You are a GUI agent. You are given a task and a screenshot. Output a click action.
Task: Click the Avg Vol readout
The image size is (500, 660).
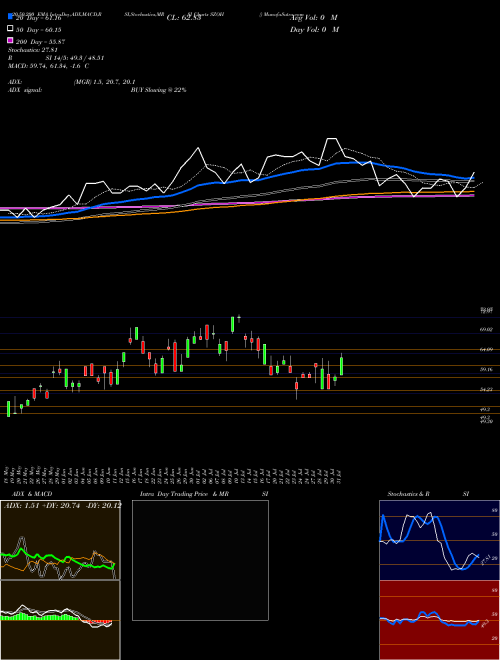click(x=314, y=18)
